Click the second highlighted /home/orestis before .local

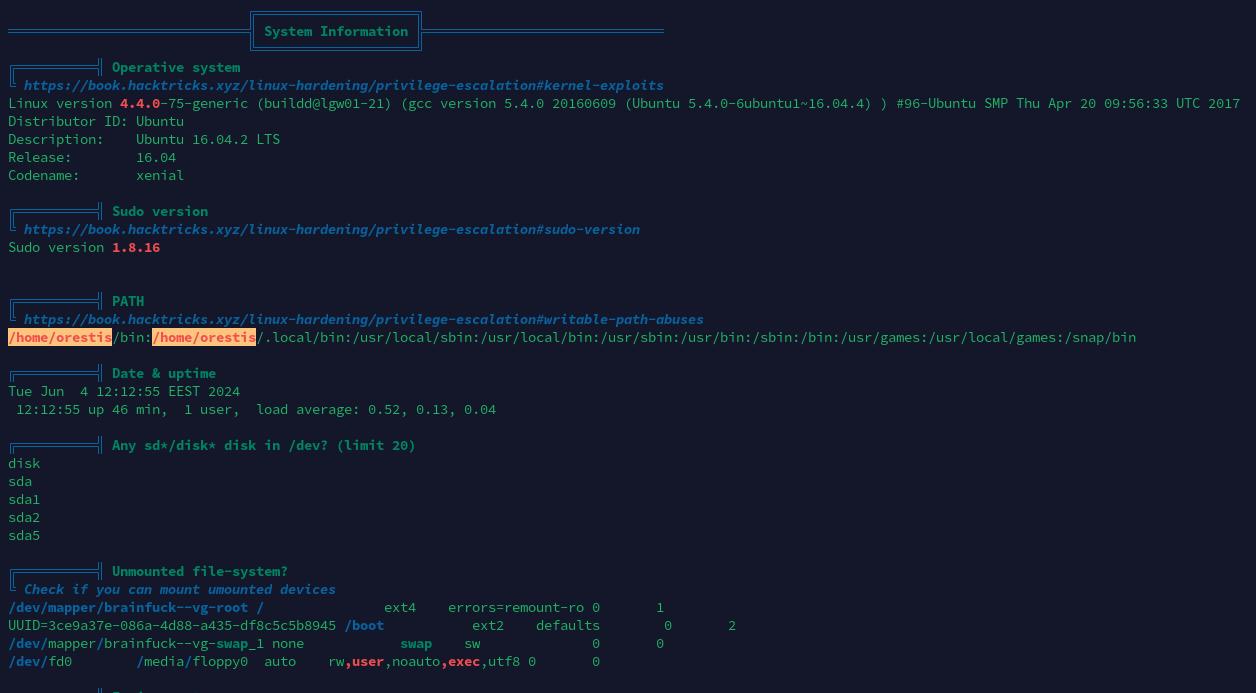(204, 337)
